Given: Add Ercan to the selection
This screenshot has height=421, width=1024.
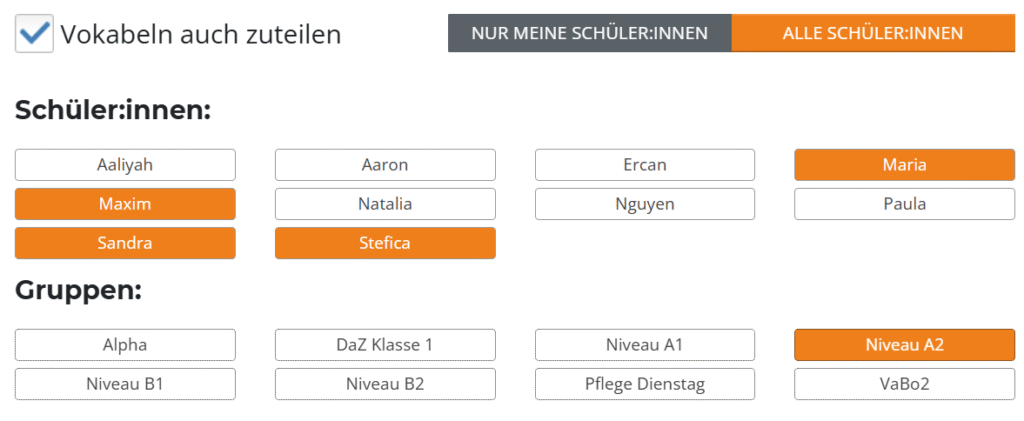Looking at the screenshot, I should coord(644,165).
